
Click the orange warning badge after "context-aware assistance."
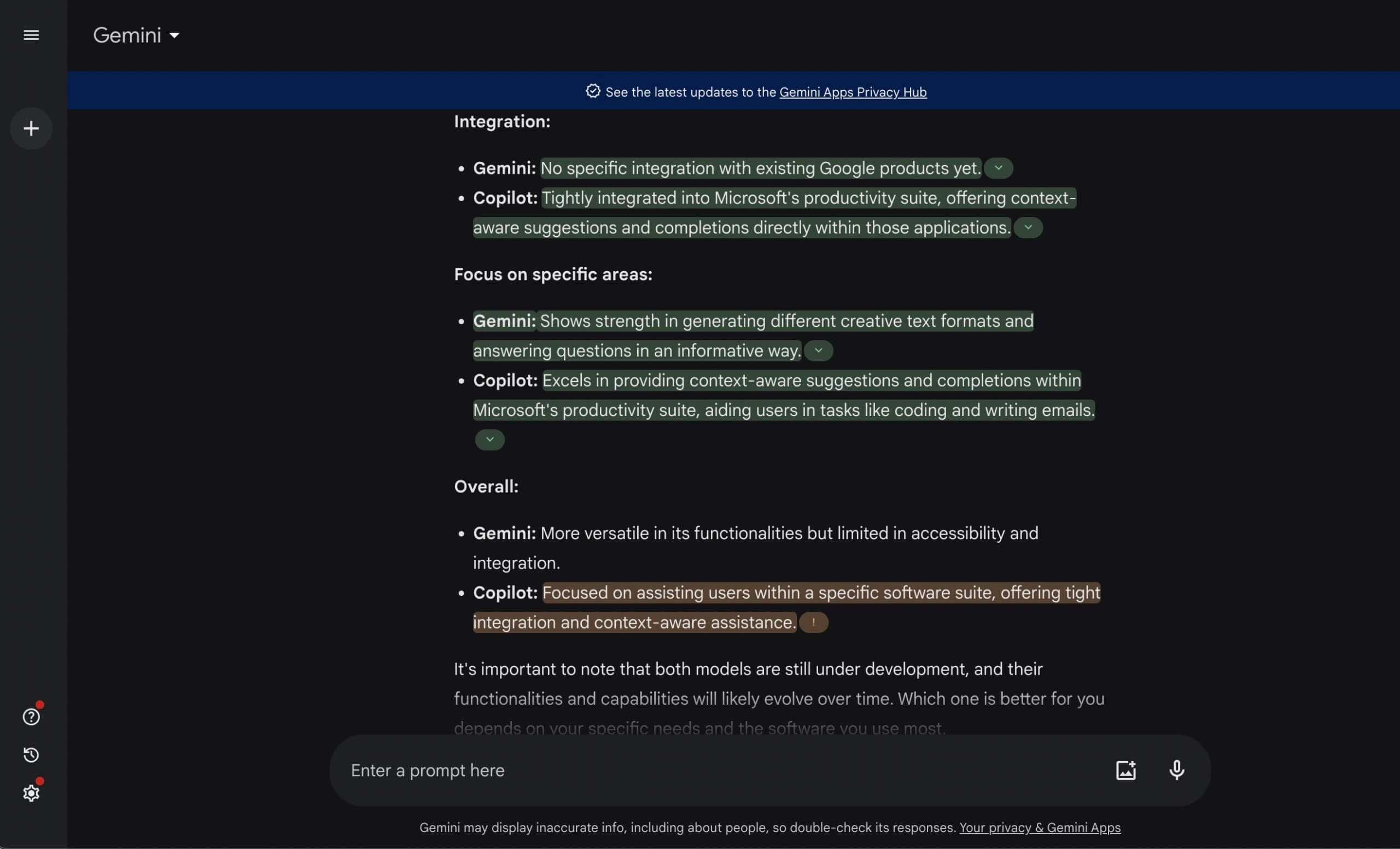point(813,623)
